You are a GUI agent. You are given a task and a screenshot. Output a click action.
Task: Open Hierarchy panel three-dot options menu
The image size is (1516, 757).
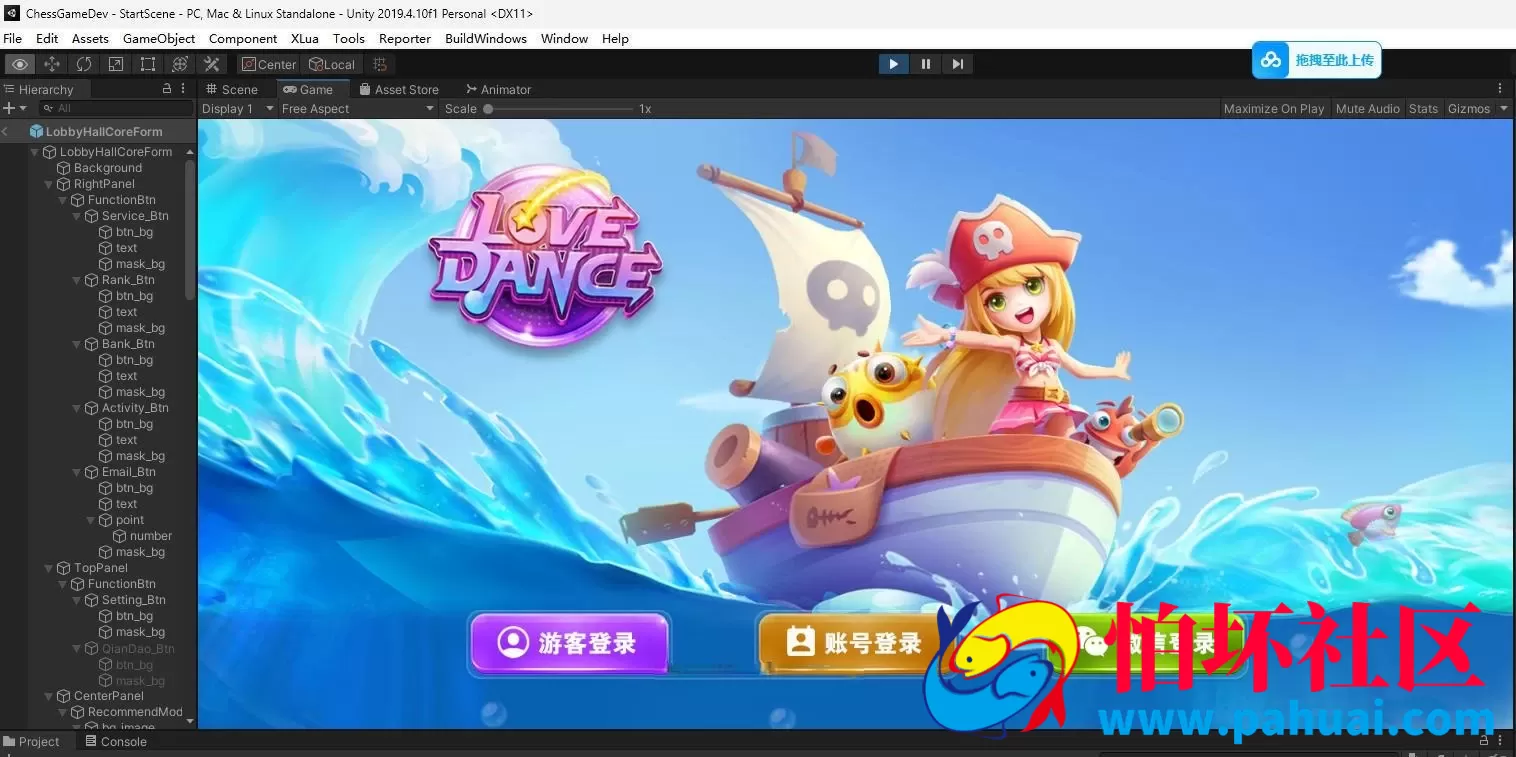pos(183,89)
